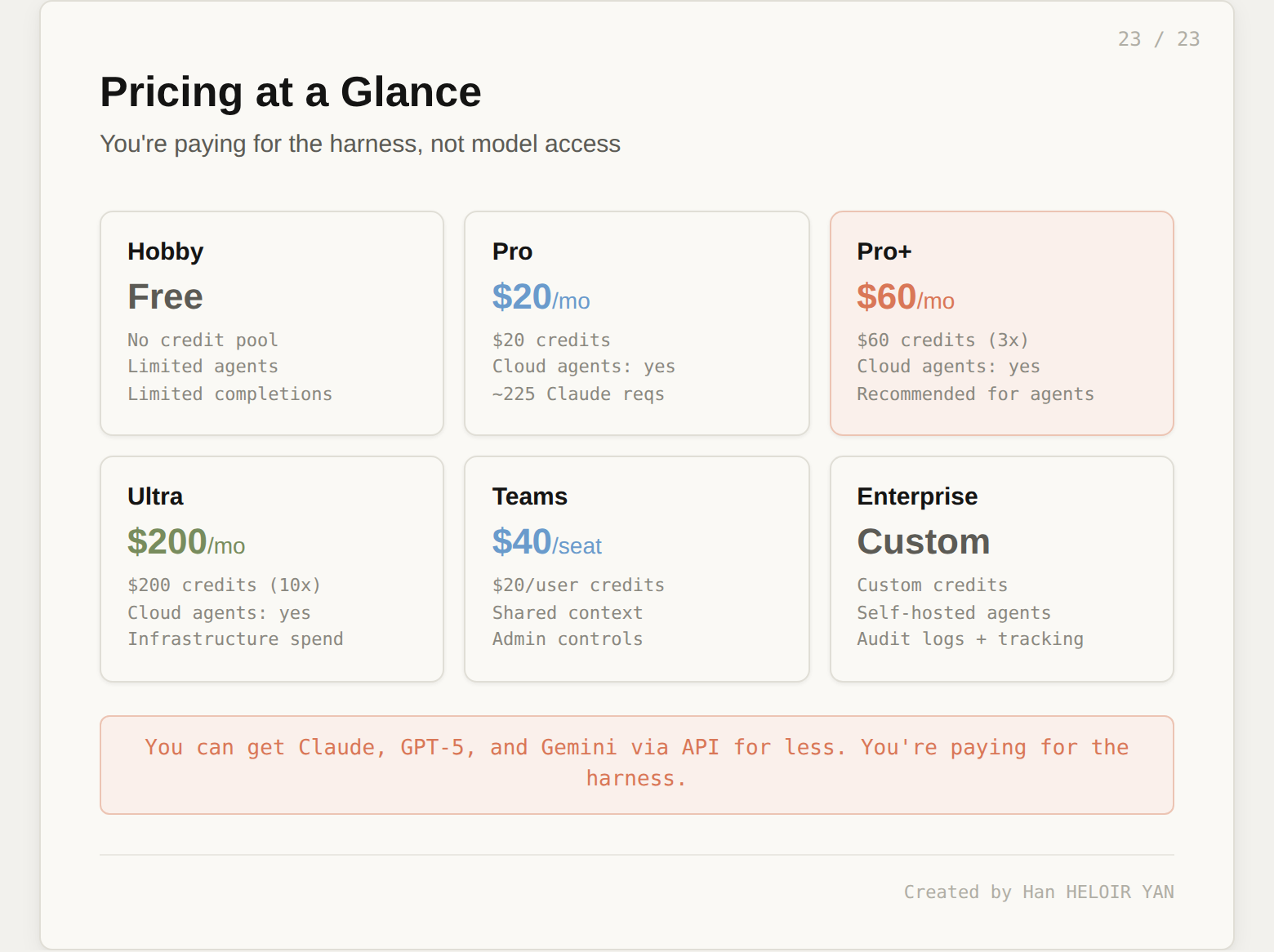1274x952 pixels.
Task: Click "Recommended for agents" in Pro+ card
Action: point(975,394)
